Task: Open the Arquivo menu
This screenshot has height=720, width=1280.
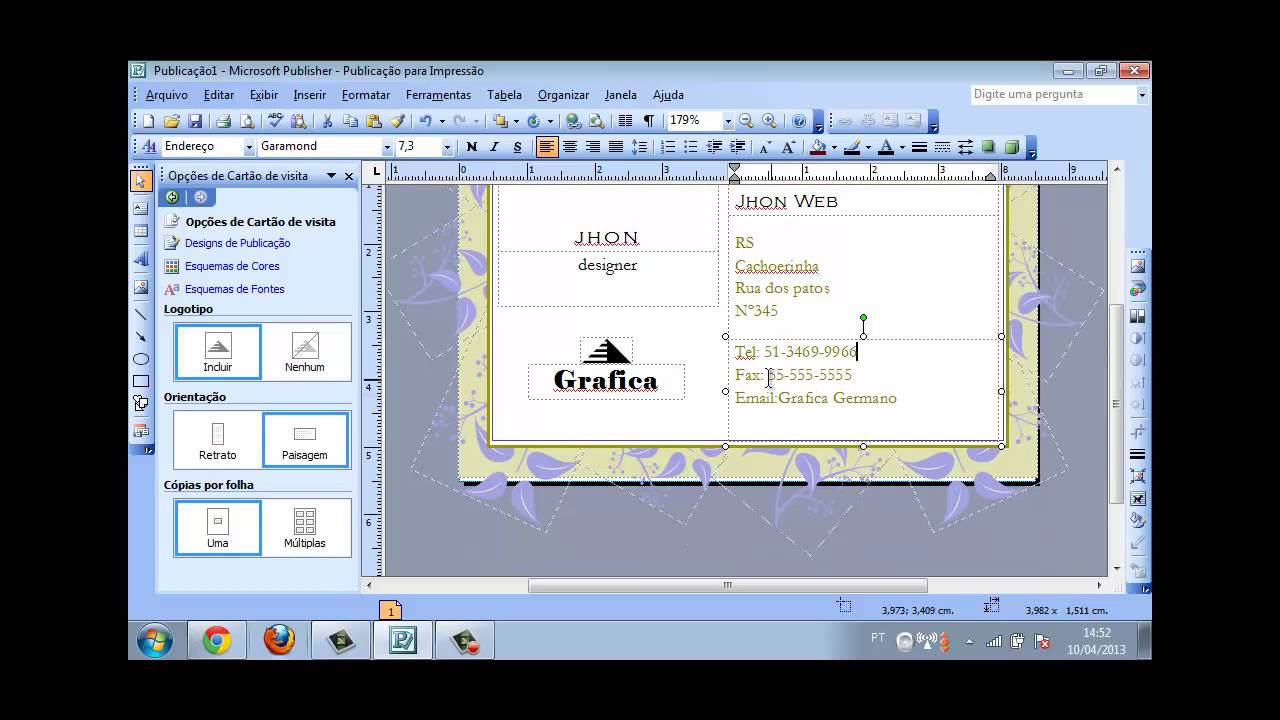Action: tap(167, 95)
